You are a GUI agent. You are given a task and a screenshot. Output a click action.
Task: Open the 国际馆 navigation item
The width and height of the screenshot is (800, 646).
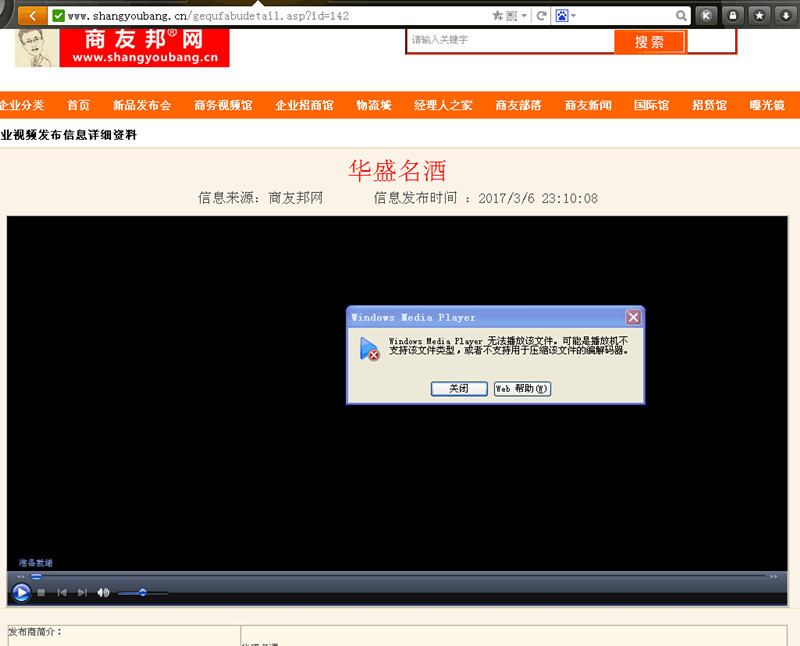(x=652, y=105)
